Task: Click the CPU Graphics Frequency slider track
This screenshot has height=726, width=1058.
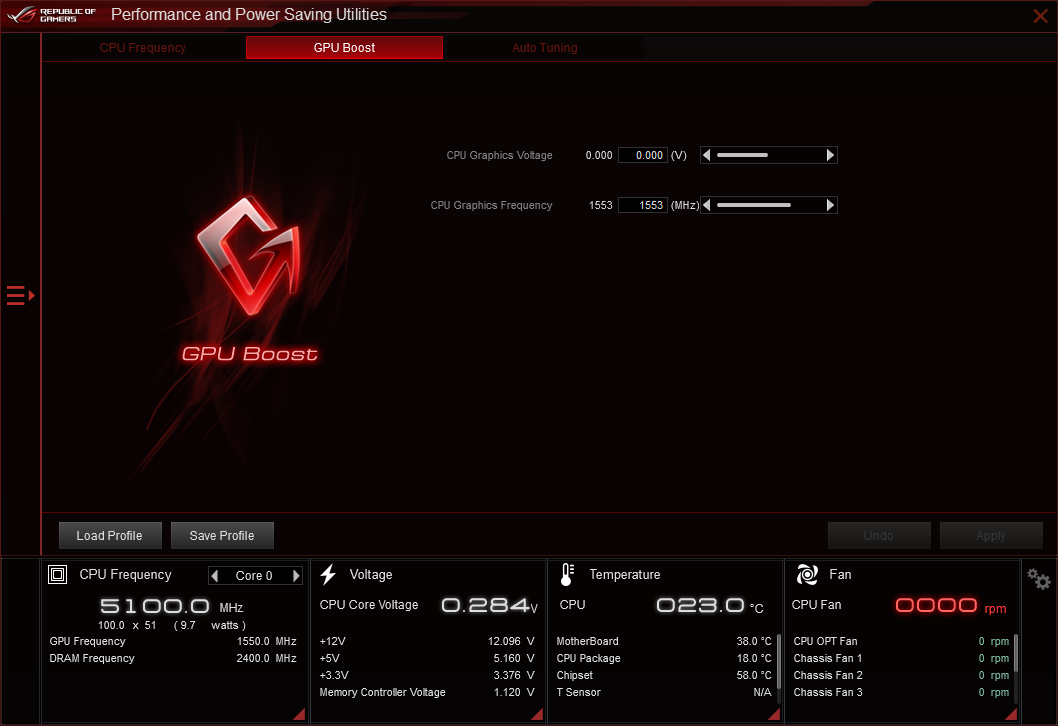Action: 769,205
